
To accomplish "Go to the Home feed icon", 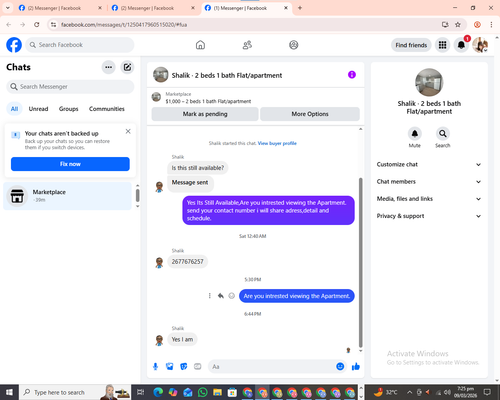I will click(200, 45).
